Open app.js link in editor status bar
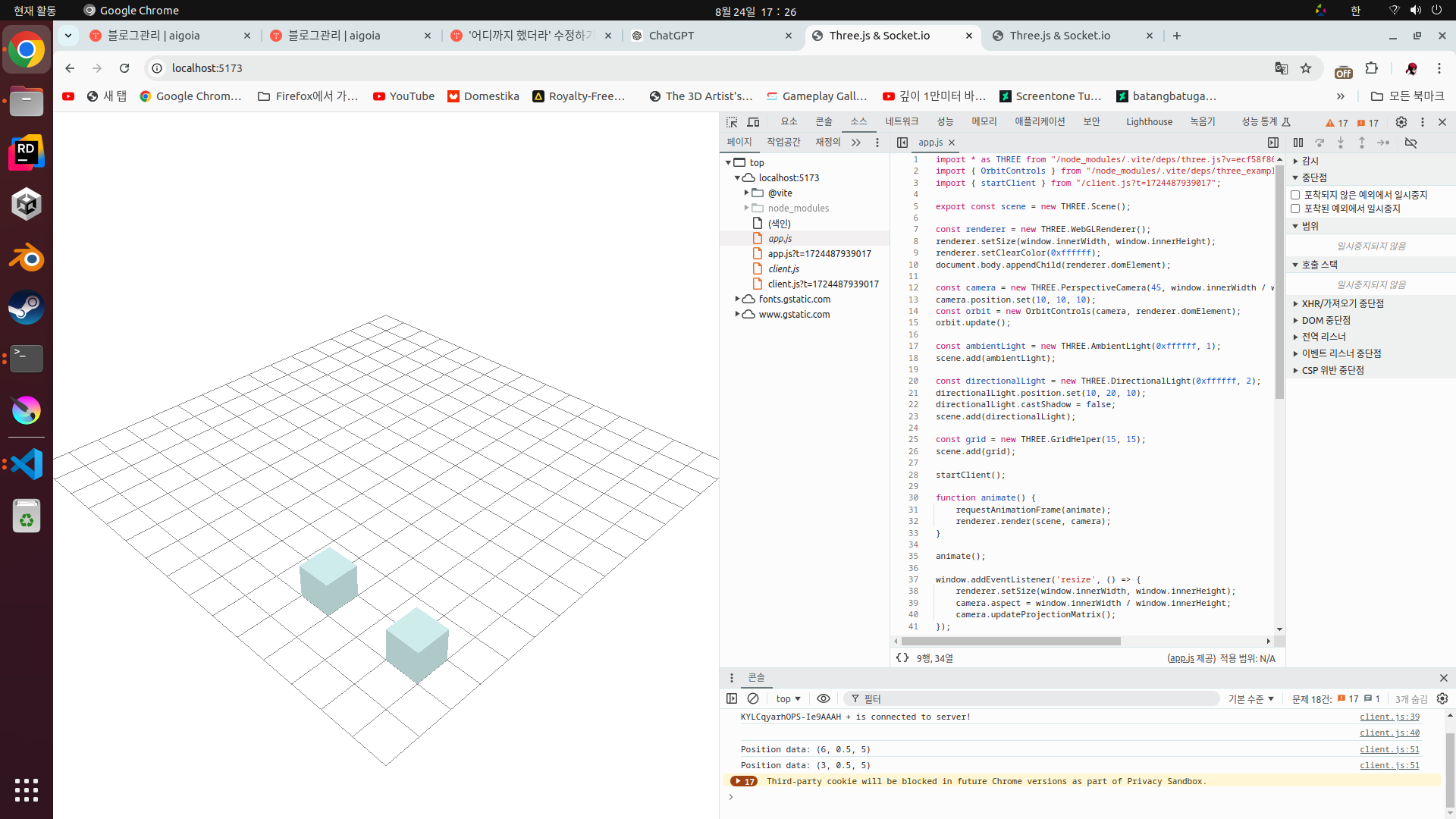Viewport: 1456px width, 819px height. point(1181,658)
